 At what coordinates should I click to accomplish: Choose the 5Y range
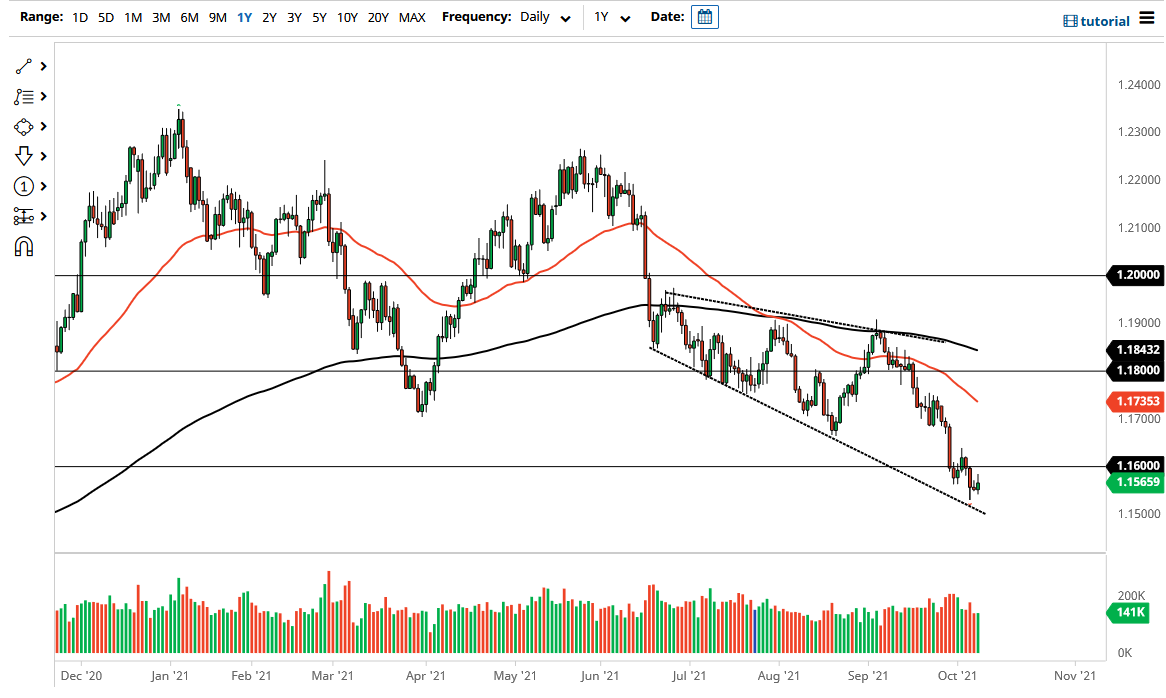[318, 17]
